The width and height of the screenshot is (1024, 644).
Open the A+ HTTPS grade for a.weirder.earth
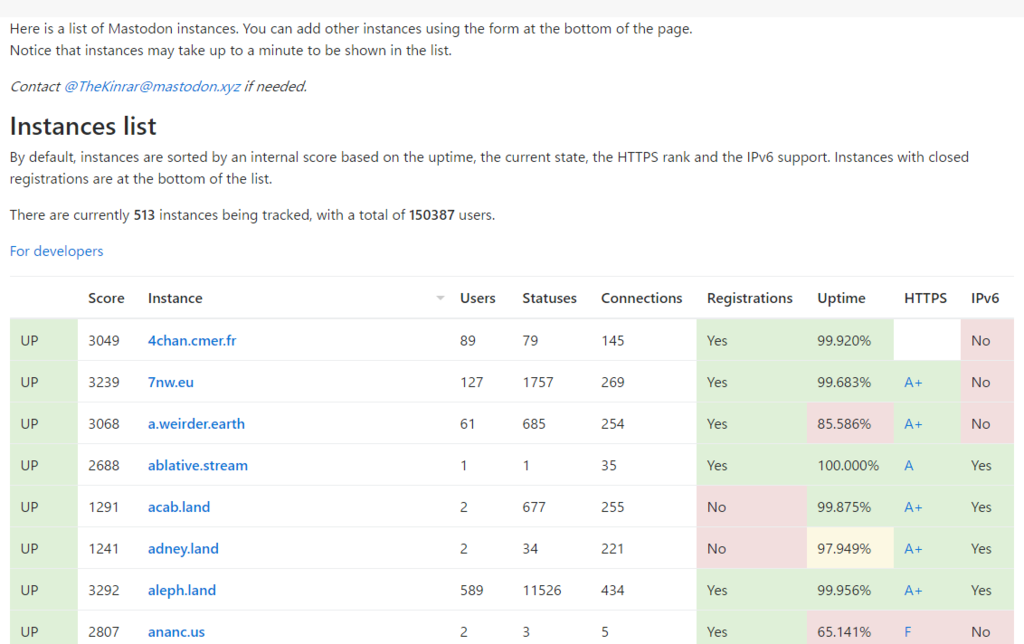913,424
